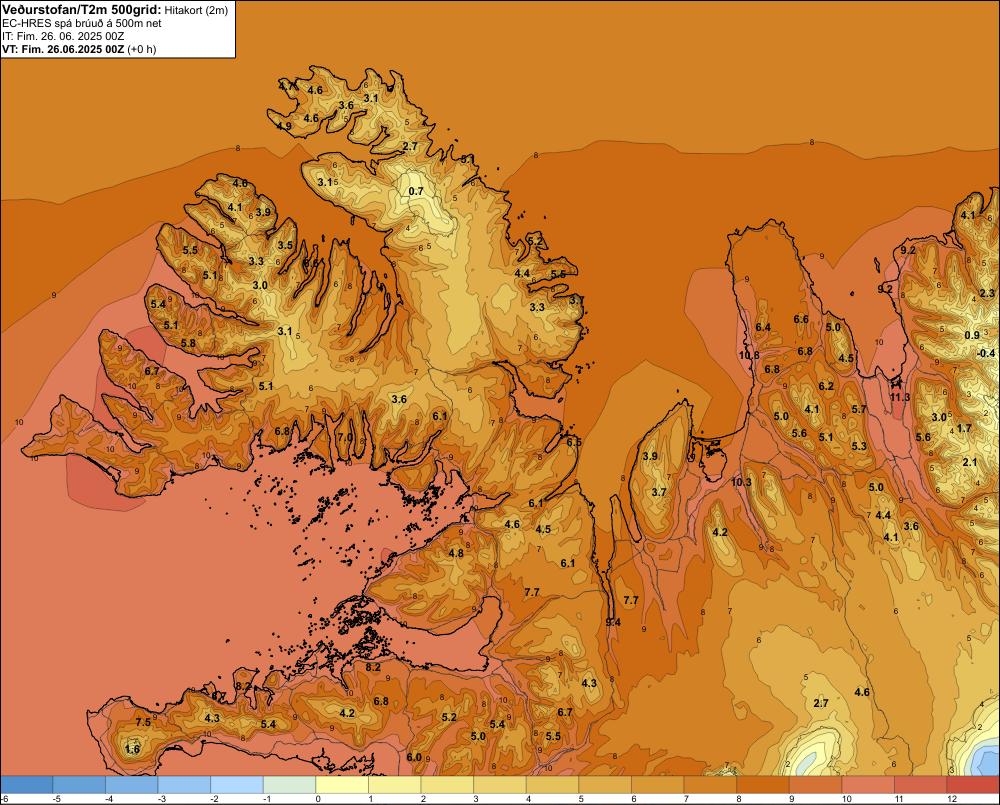Screen dimensions: 1000x805
Task: Click the 6.5 temperature value
Action: [x=574, y=443]
